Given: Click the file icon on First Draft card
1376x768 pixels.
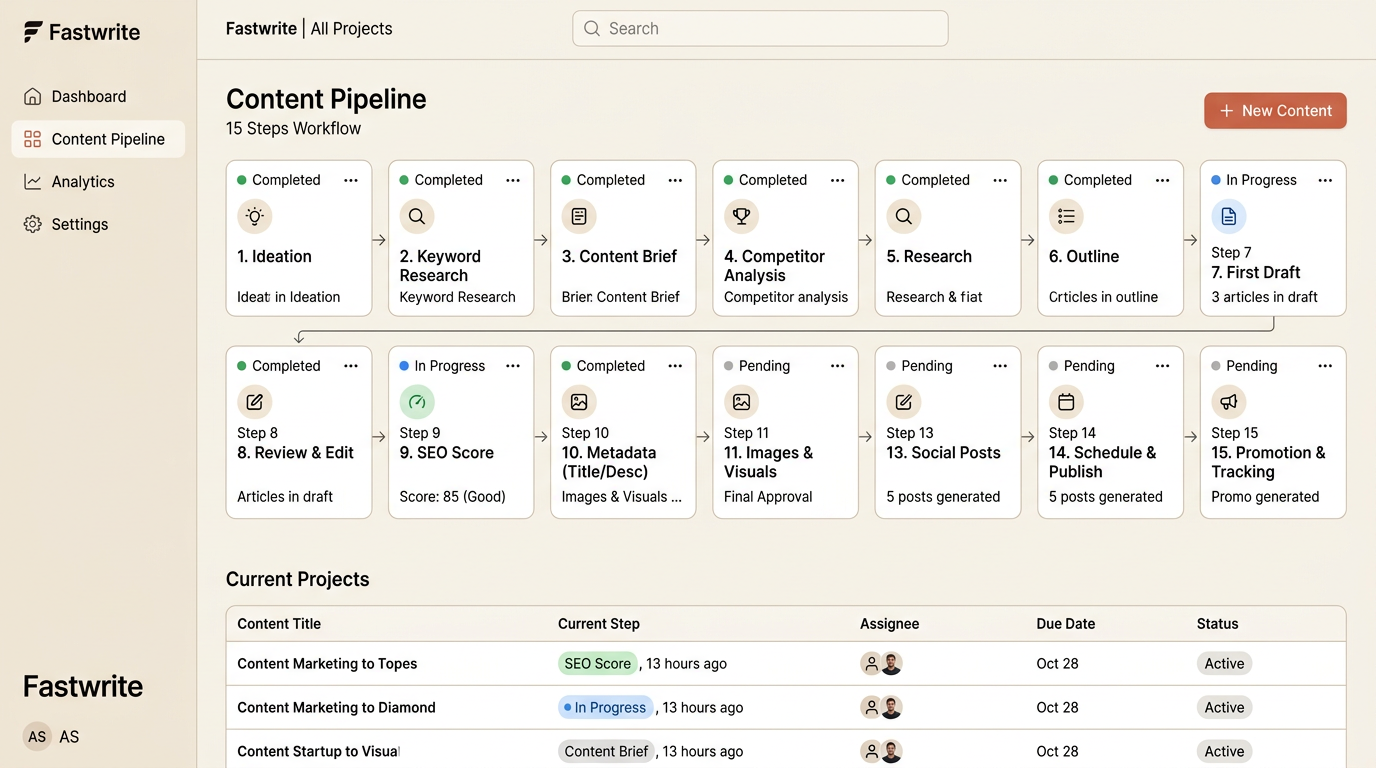Looking at the screenshot, I should point(1229,216).
